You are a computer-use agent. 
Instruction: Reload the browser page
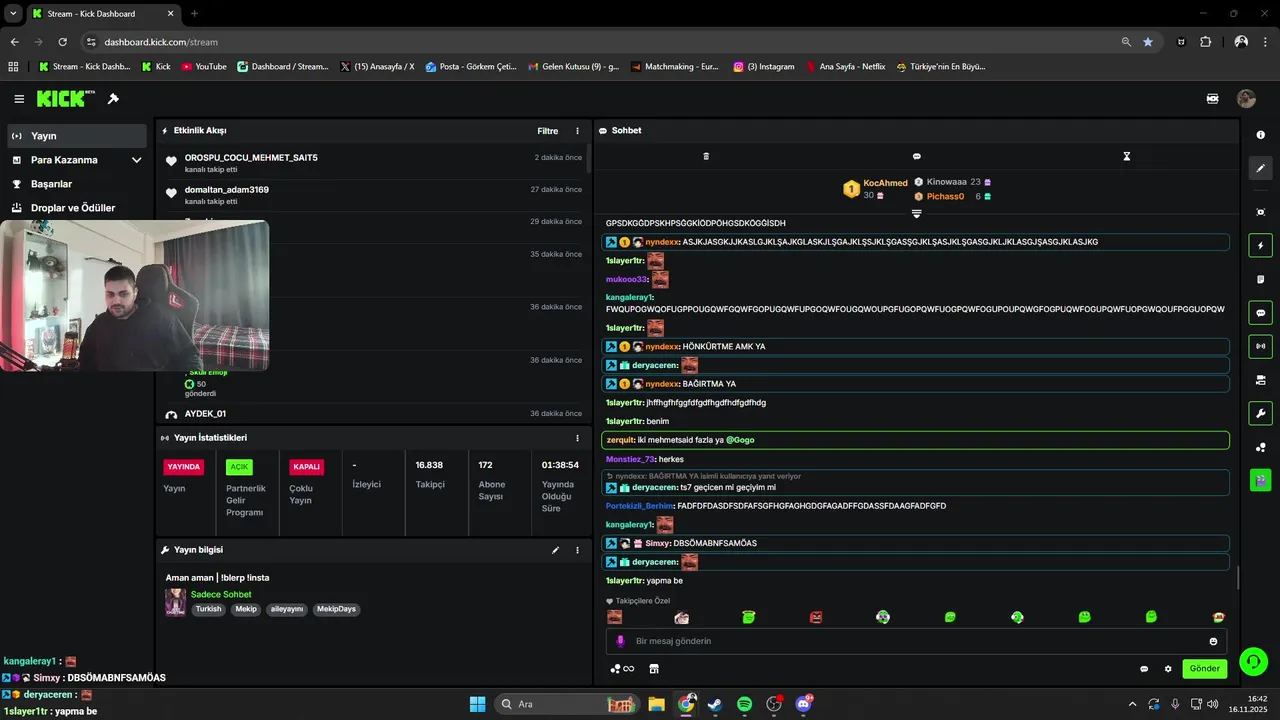(x=62, y=42)
